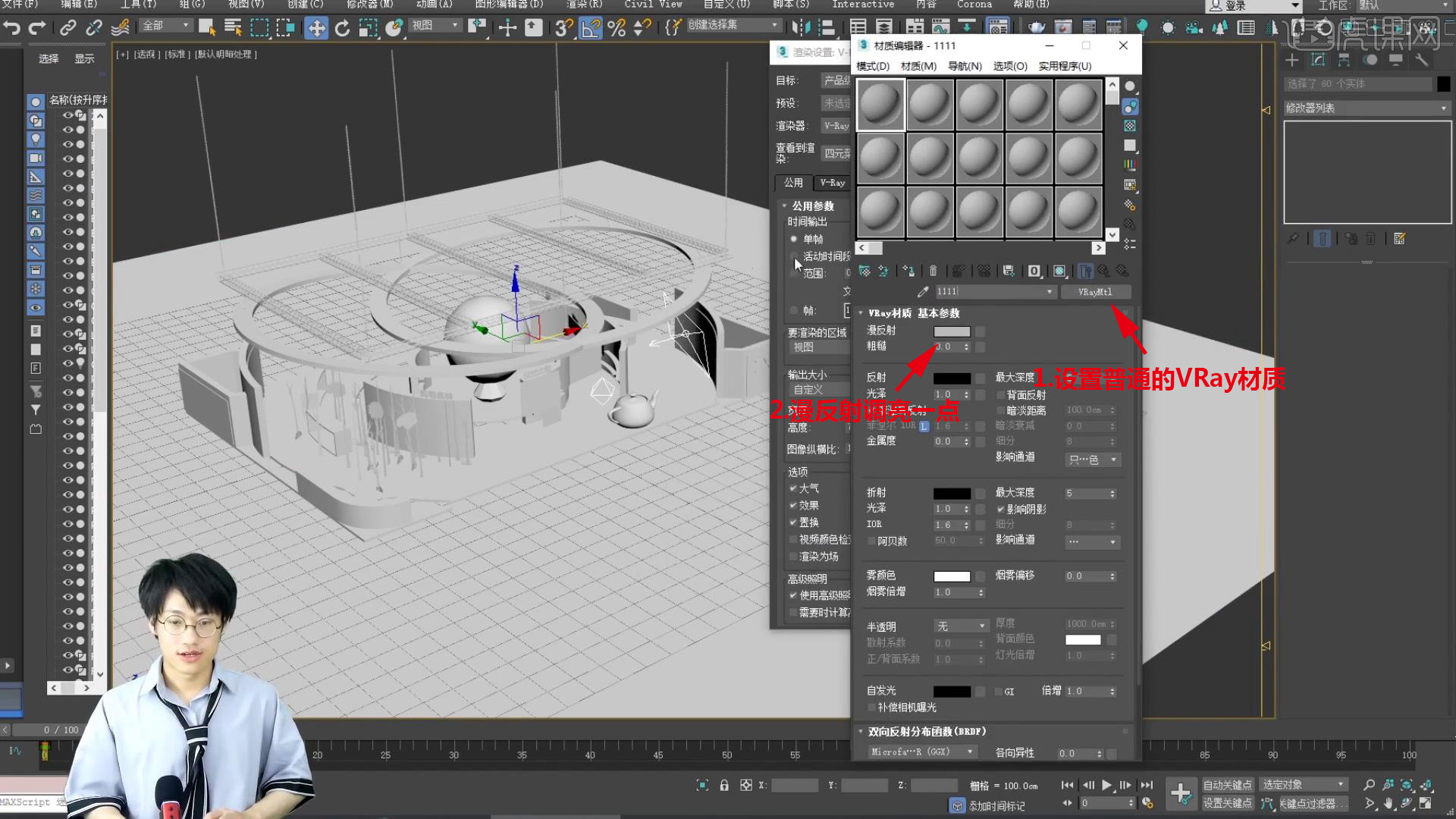Activate the Select and Rotate tool

pyautogui.click(x=342, y=28)
